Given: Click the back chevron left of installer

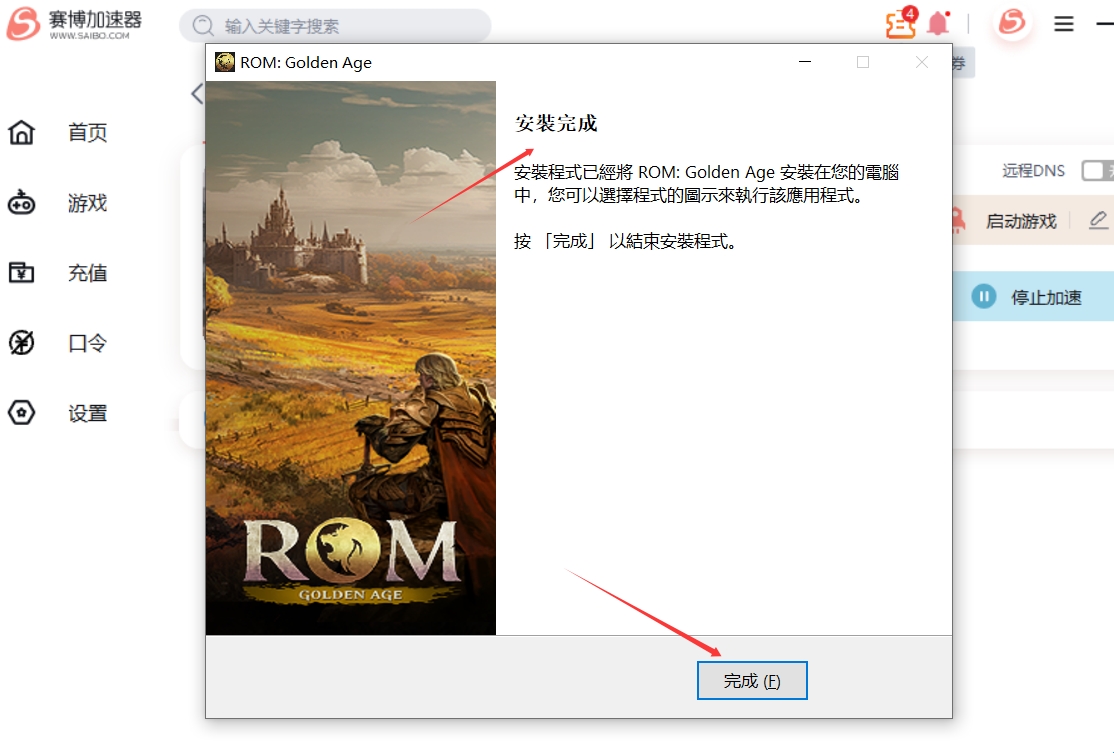Looking at the screenshot, I should tap(197, 94).
